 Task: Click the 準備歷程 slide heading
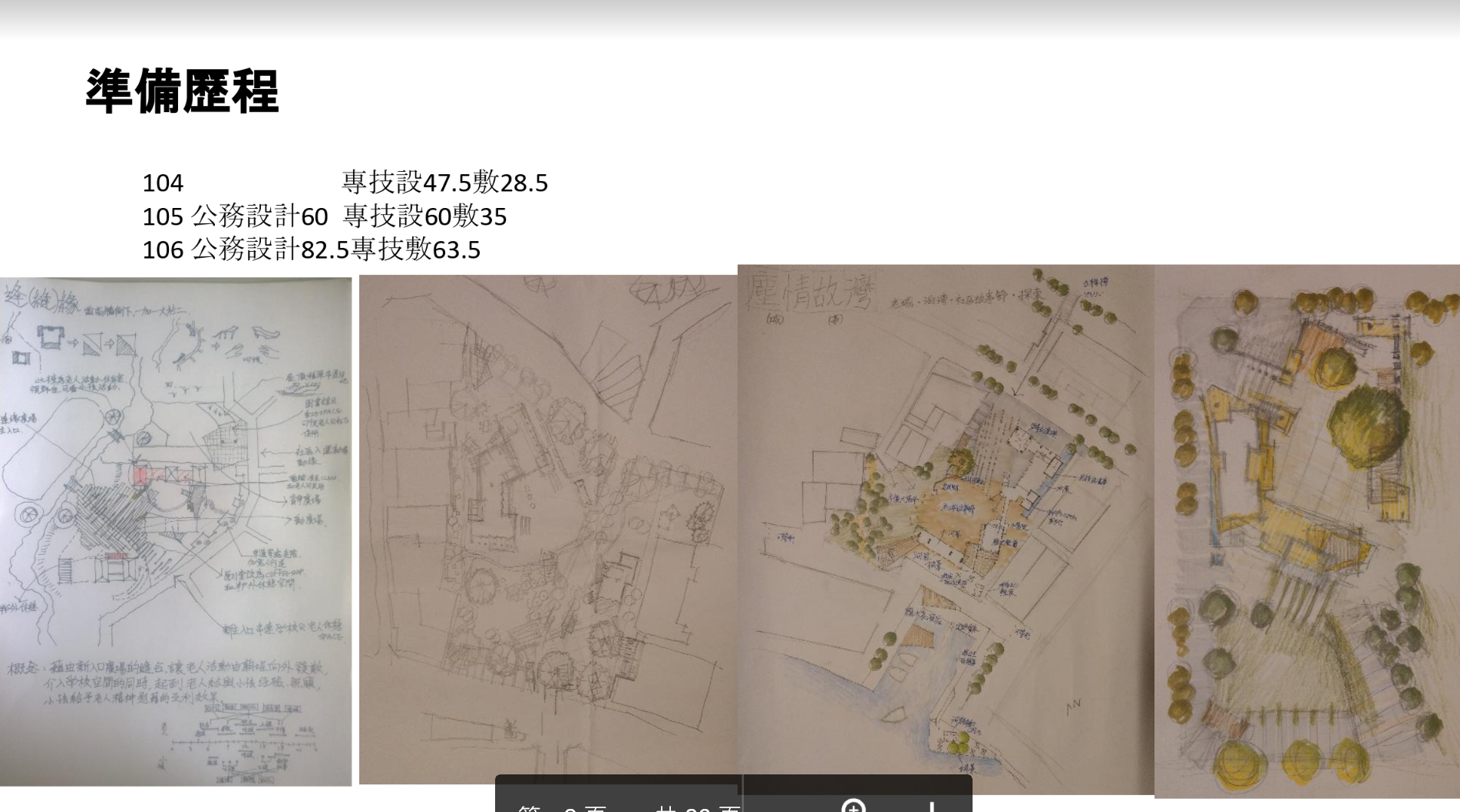point(182,91)
